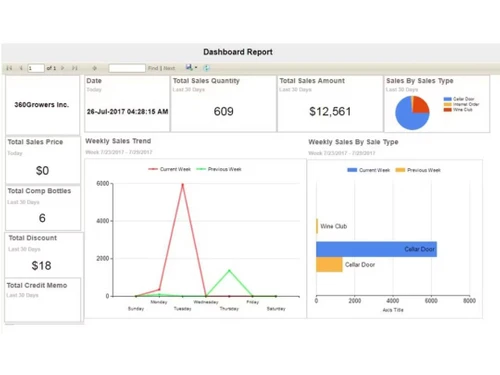Screen dimensions: 500x375
Task: Click the 360Growers Inc. company name
Action: tap(42, 105)
